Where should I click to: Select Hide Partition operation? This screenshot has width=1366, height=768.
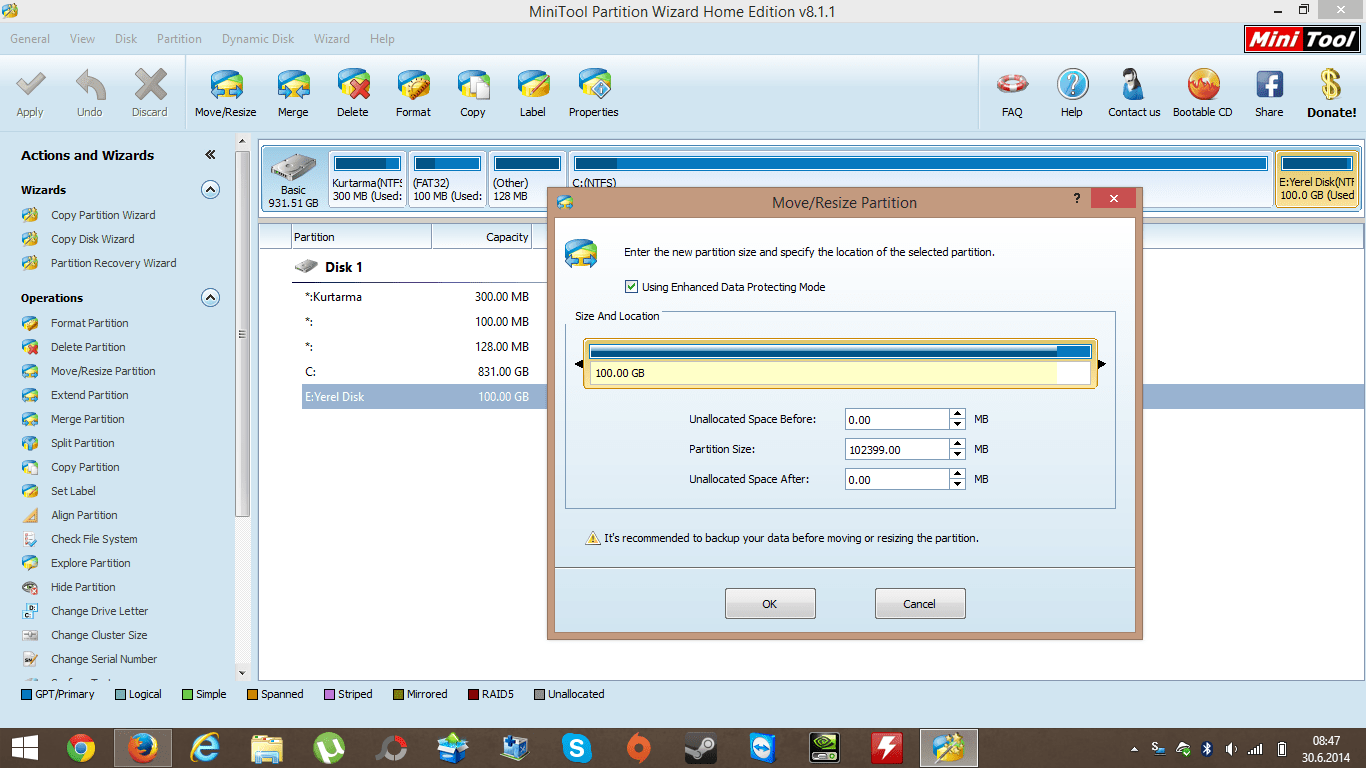tap(83, 587)
